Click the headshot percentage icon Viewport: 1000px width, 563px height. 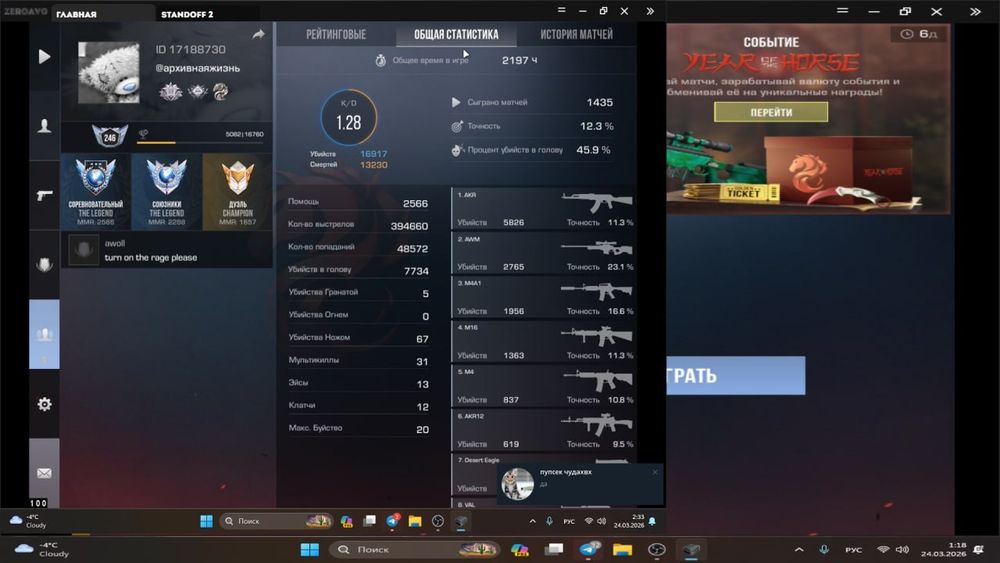coord(457,150)
